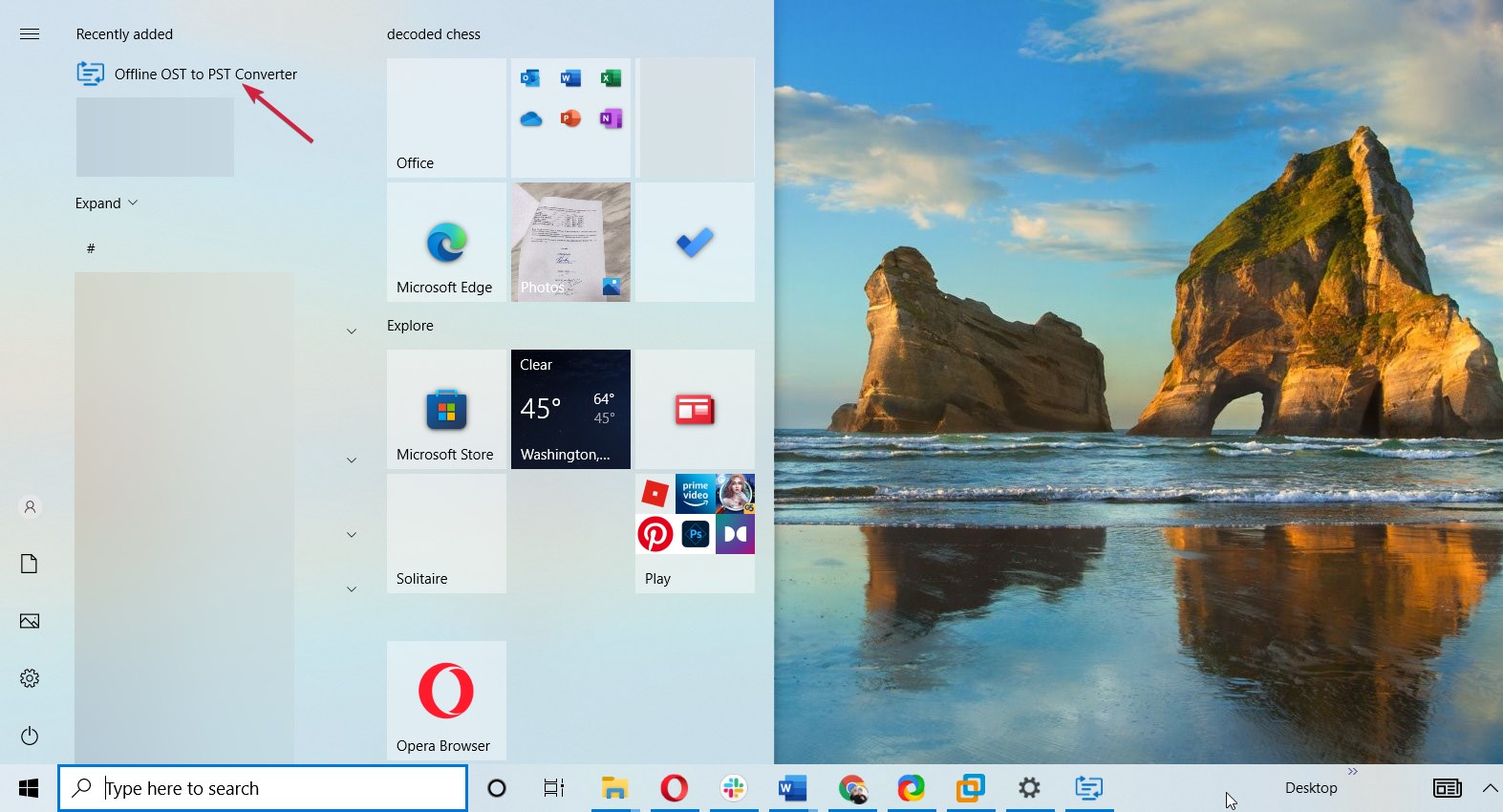Show hidden system tray icons
The width and height of the screenshot is (1503, 812).
(x=1490, y=788)
